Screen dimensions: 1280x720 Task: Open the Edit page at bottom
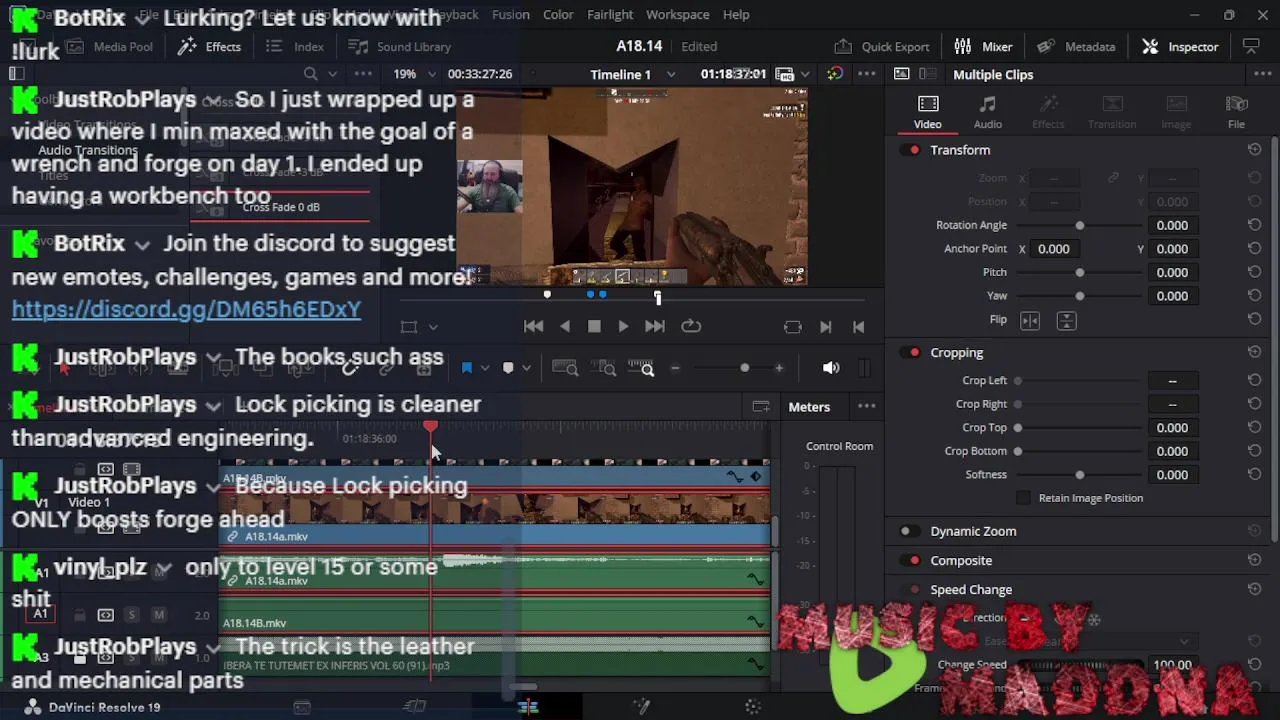coord(528,707)
